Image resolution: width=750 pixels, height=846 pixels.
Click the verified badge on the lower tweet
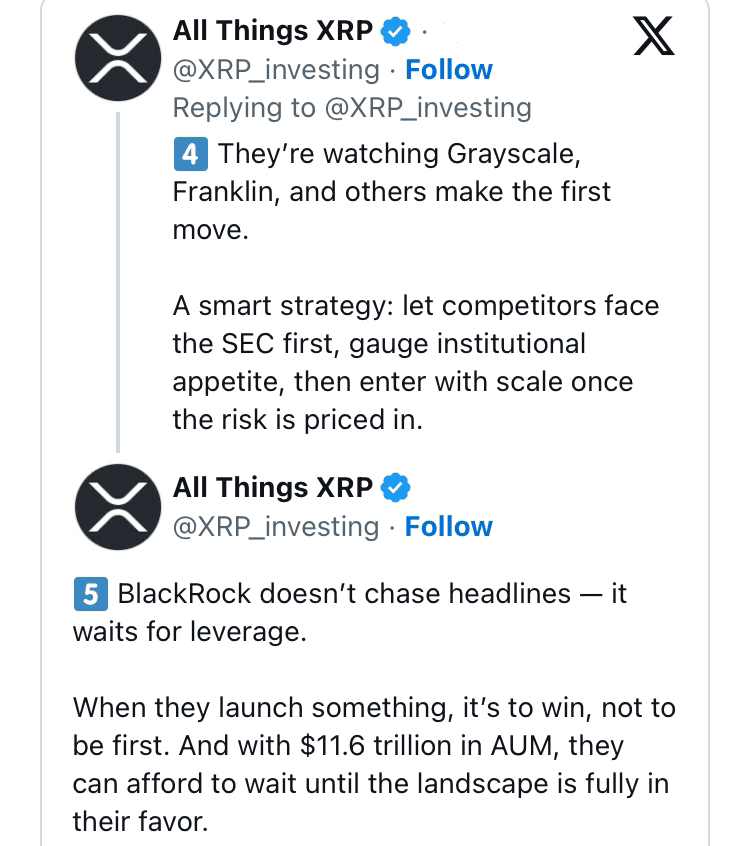tap(396, 488)
